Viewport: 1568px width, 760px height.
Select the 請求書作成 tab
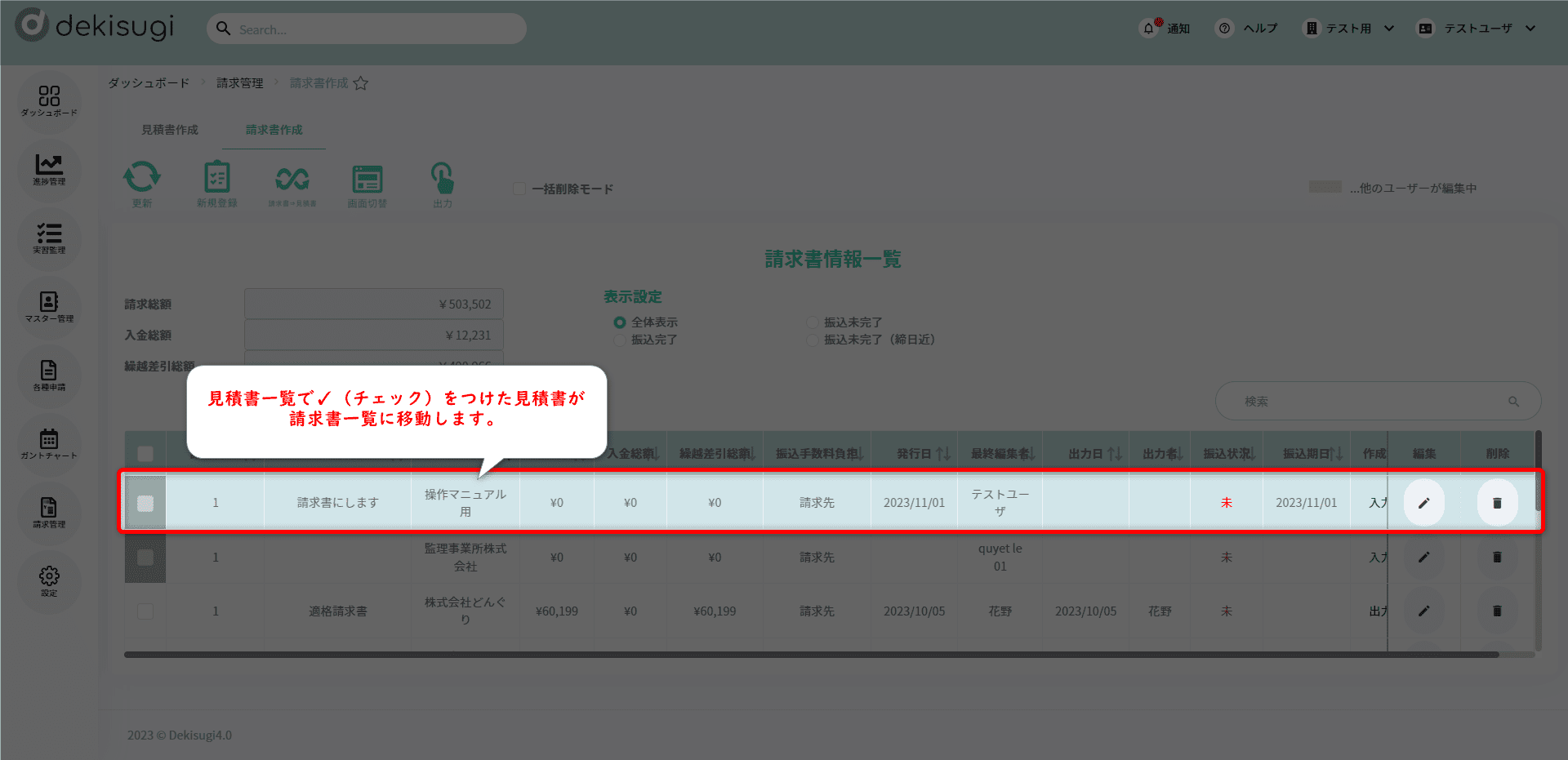(274, 130)
